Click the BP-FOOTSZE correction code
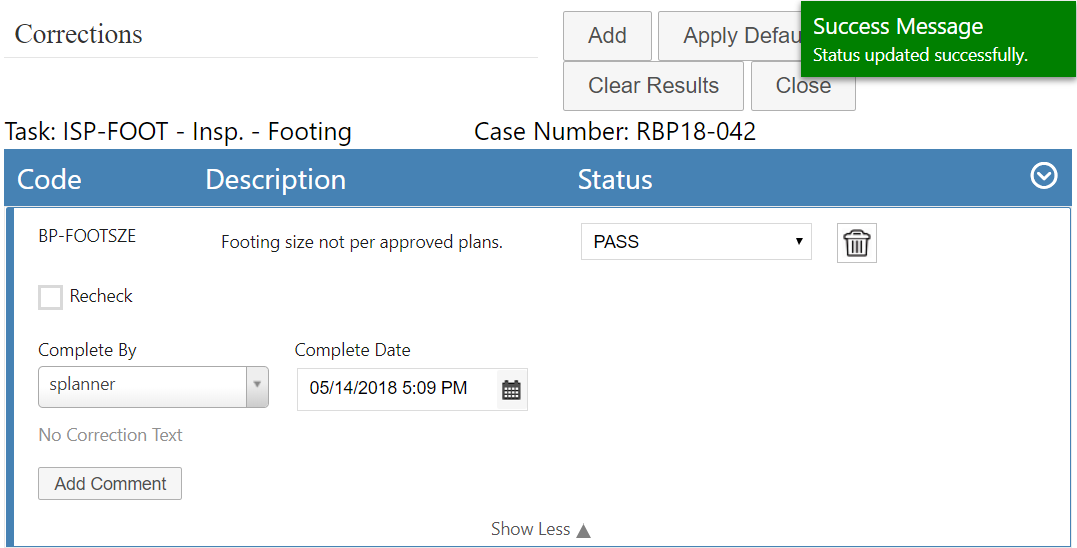The width and height of the screenshot is (1077, 548). coord(87,236)
